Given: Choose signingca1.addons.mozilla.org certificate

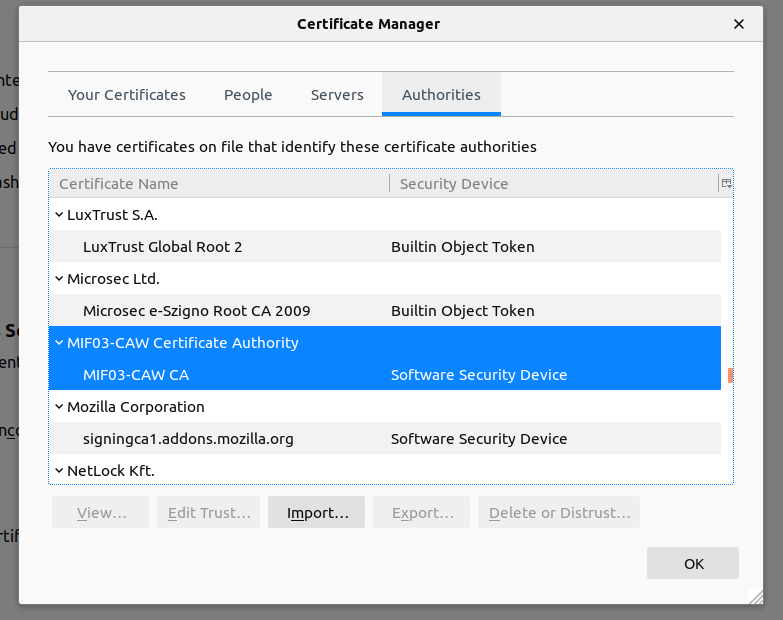Looking at the screenshot, I should [x=188, y=439].
